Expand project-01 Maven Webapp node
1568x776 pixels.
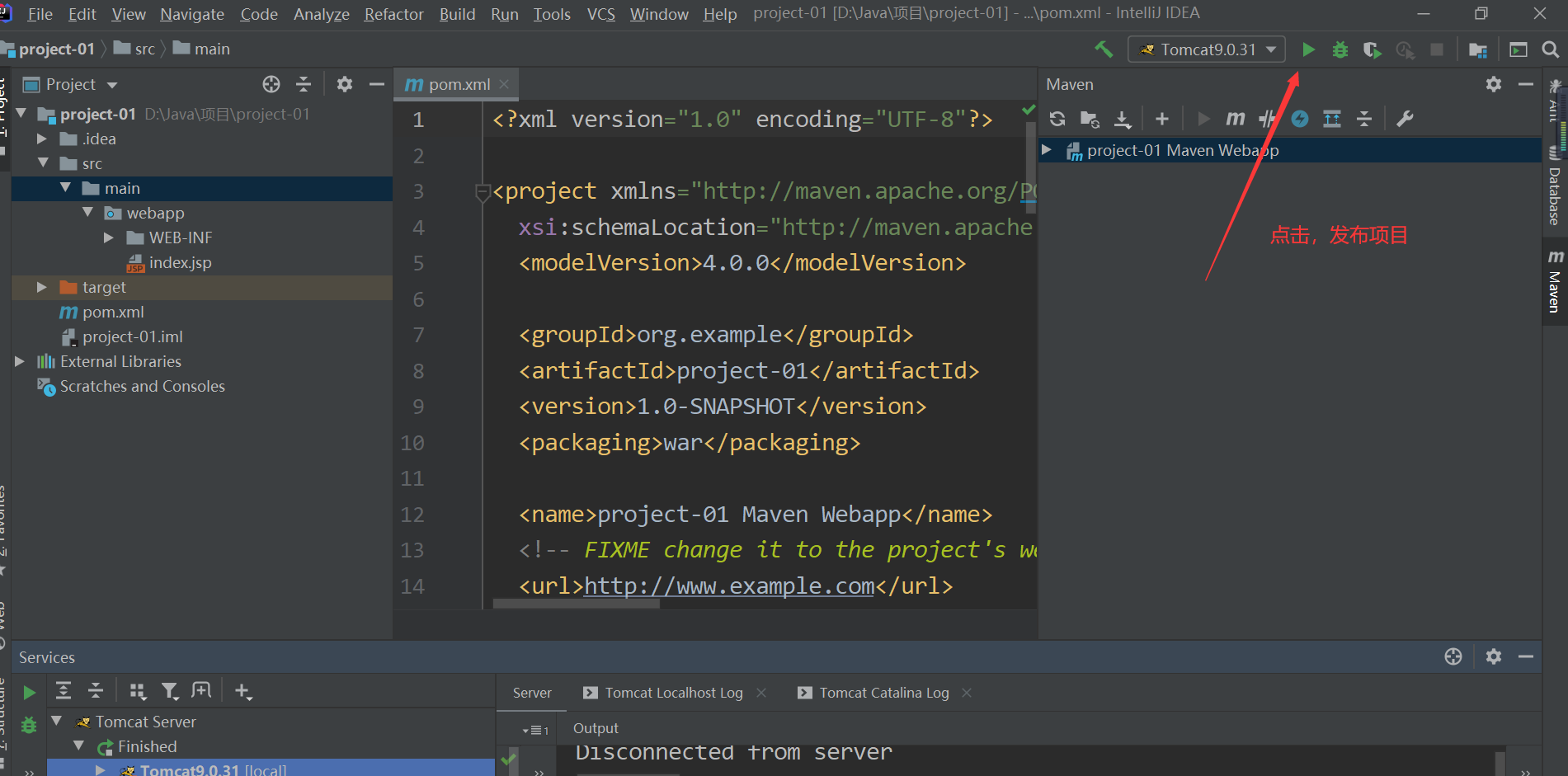[1047, 150]
